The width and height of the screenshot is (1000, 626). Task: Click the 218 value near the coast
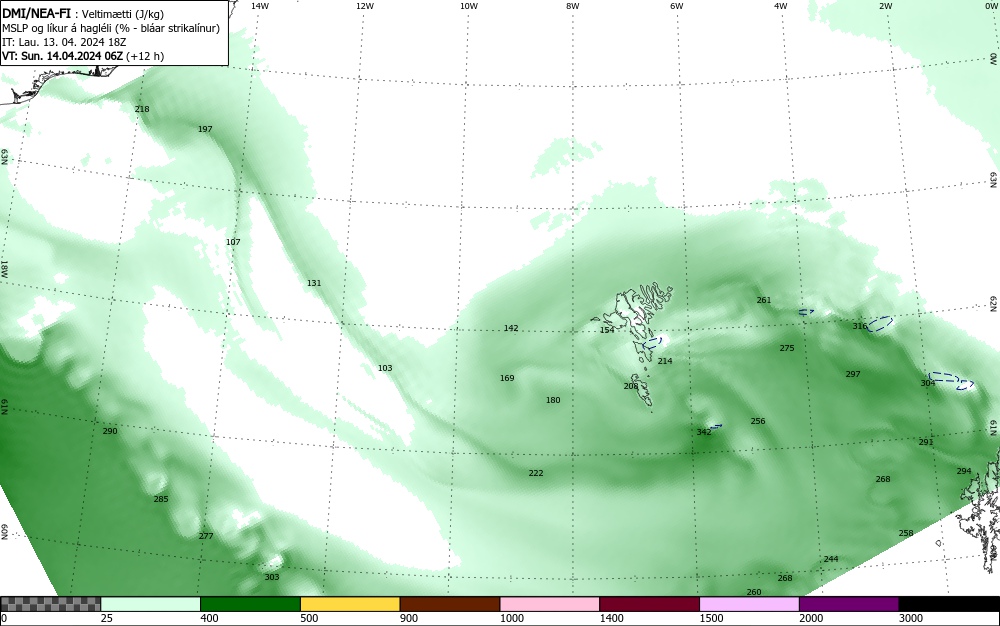tap(142, 109)
